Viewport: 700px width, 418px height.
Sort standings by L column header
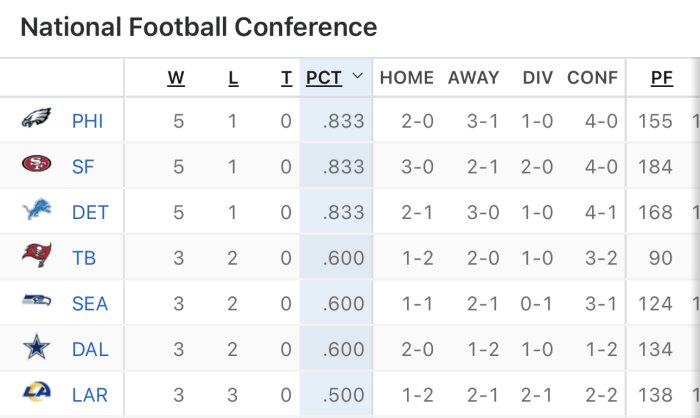233,77
